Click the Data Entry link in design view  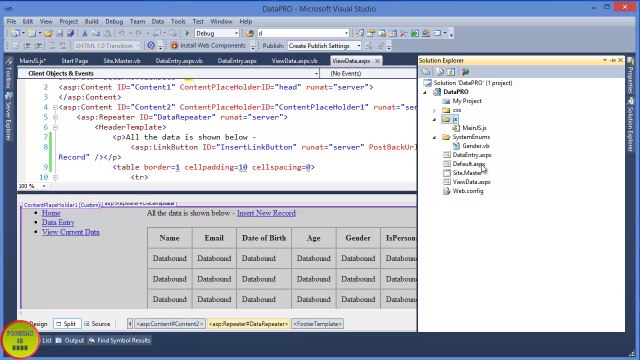click(x=58, y=222)
